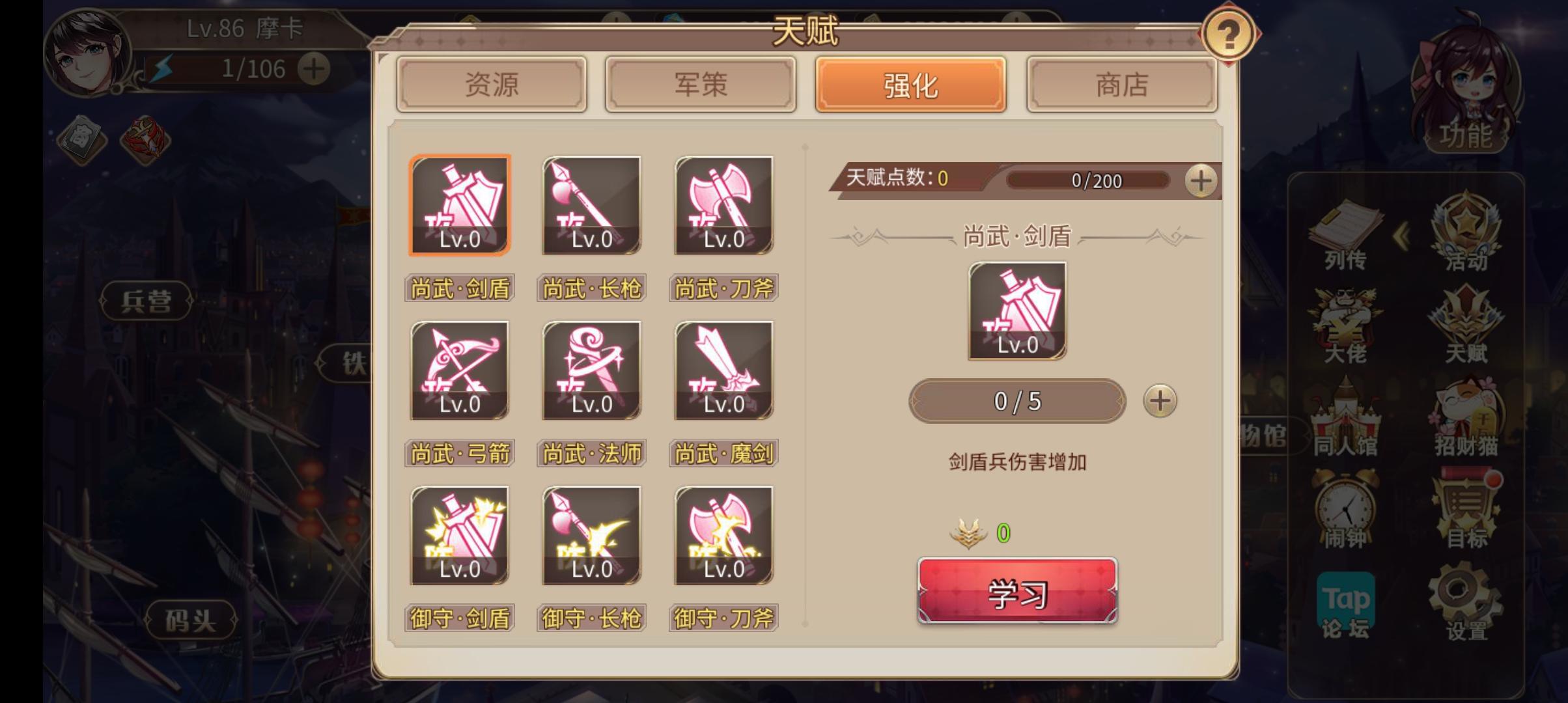Viewport: 1568px width, 703px height.
Task: Switch to the 军策 tab
Action: [x=701, y=85]
